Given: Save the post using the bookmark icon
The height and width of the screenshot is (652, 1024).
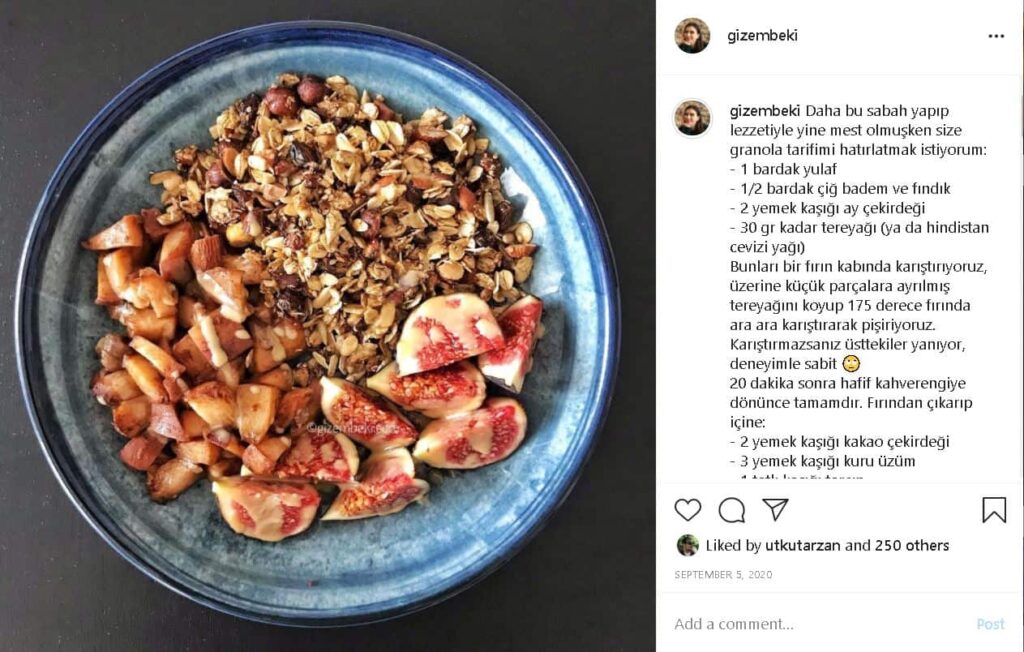Looking at the screenshot, I should pyautogui.click(x=994, y=510).
